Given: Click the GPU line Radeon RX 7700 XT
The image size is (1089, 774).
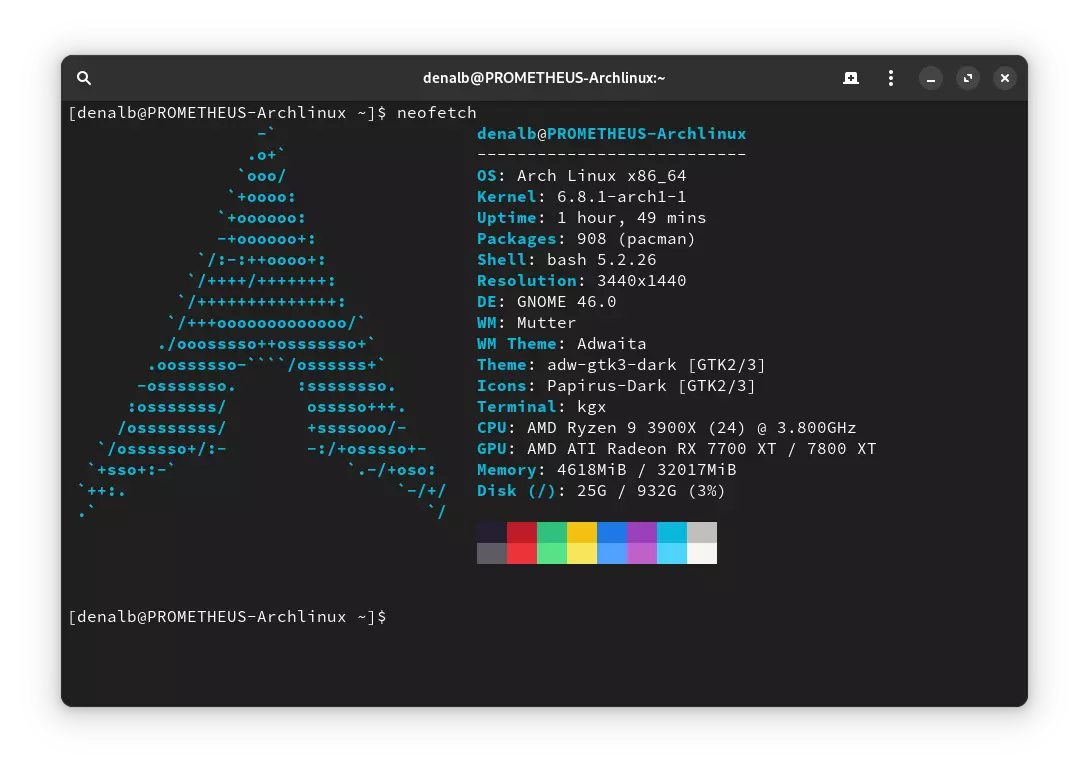Looking at the screenshot, I should [x=676, y=449].
